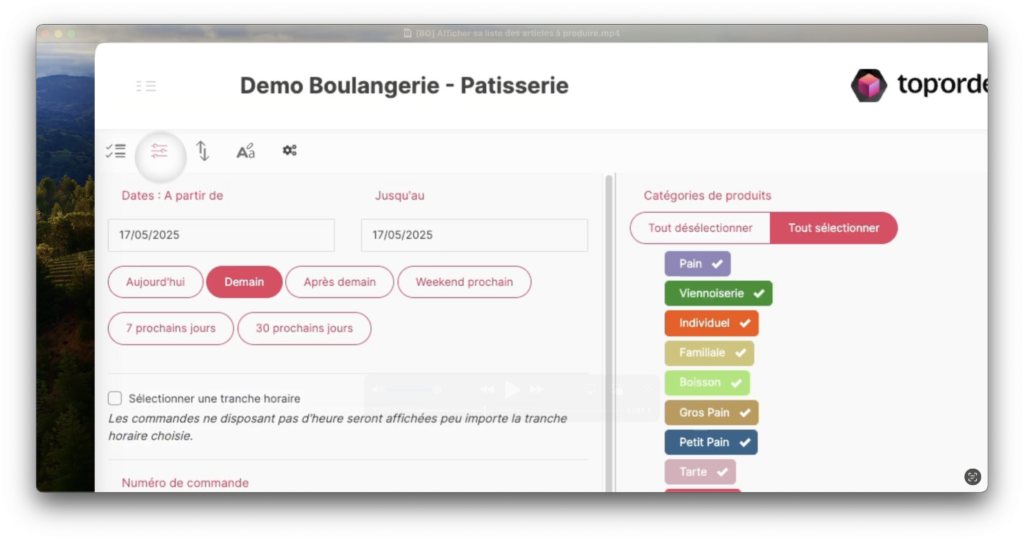This screenshot has height=540, width=1024.
Task: Click the filter sliders icon
Action: (160, 151)
